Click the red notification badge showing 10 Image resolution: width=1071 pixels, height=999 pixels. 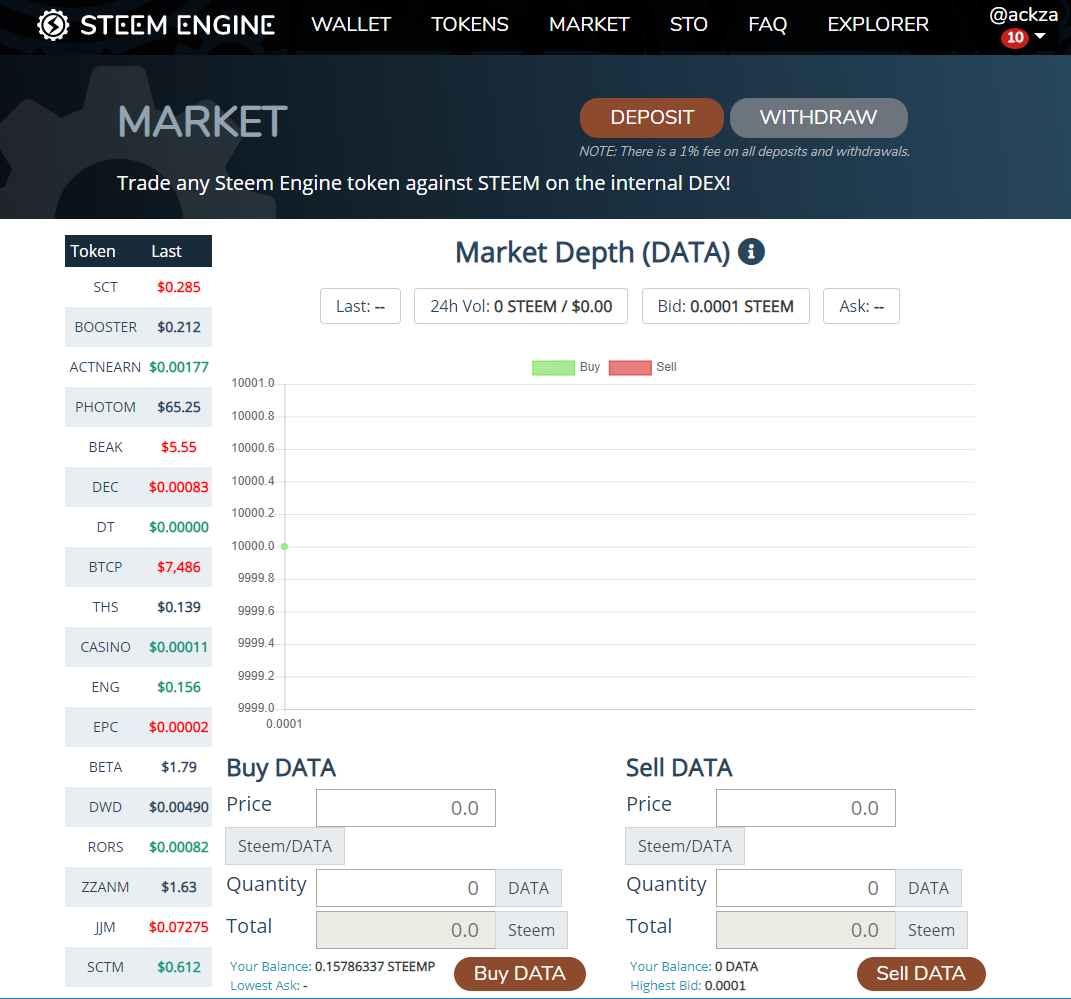1014,38
